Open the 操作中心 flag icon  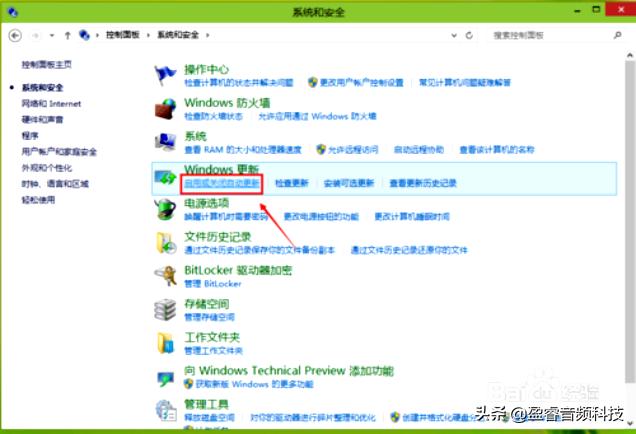[165, 76]
